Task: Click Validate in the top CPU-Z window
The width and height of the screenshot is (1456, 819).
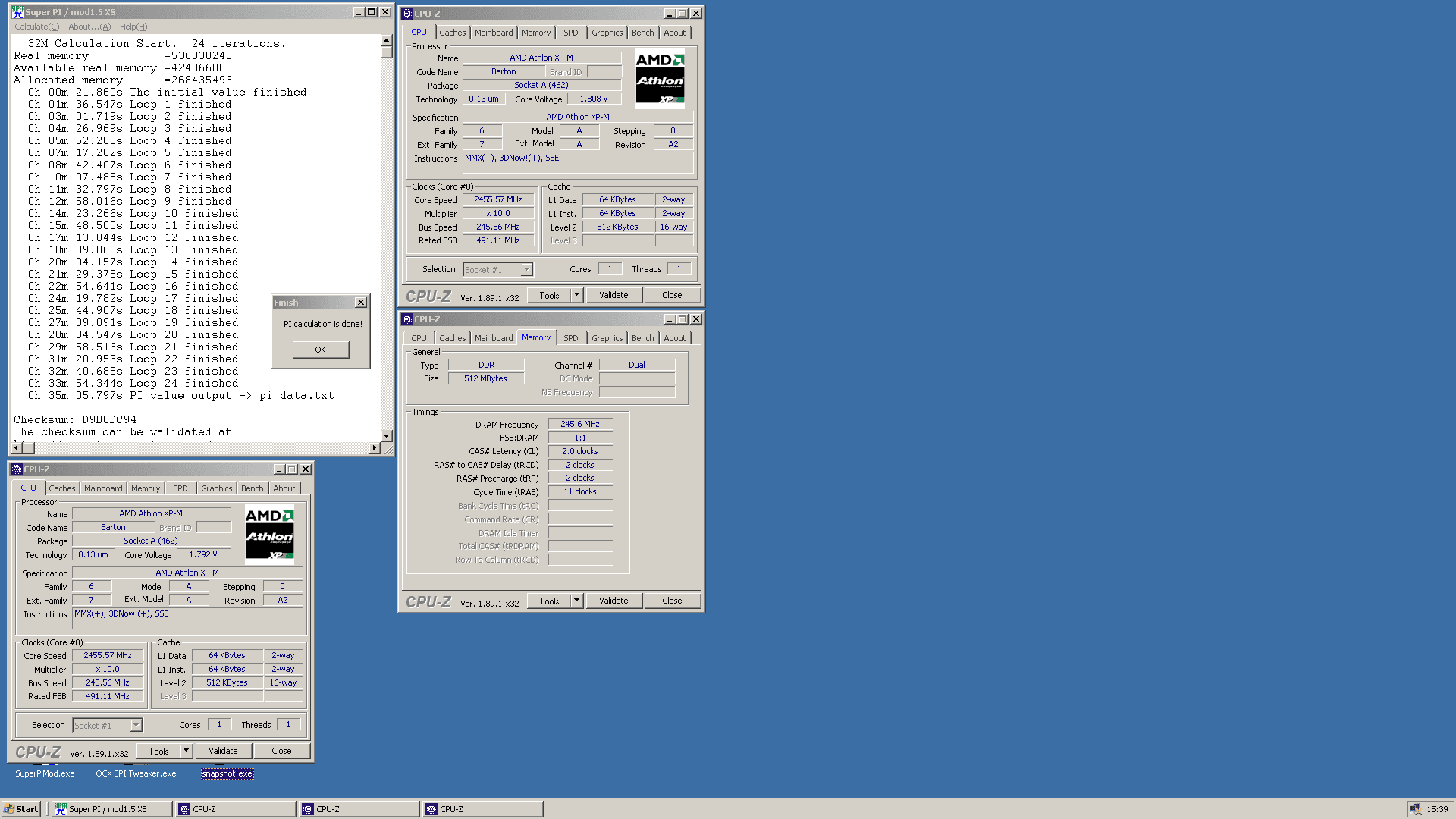Action: click(614, 295)
